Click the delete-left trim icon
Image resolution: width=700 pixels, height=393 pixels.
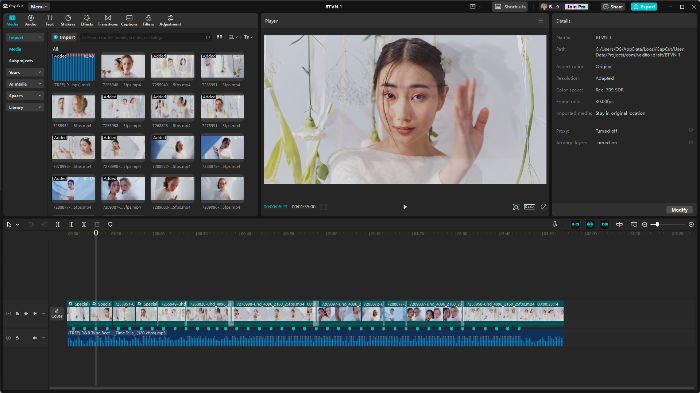click(71, 224)
